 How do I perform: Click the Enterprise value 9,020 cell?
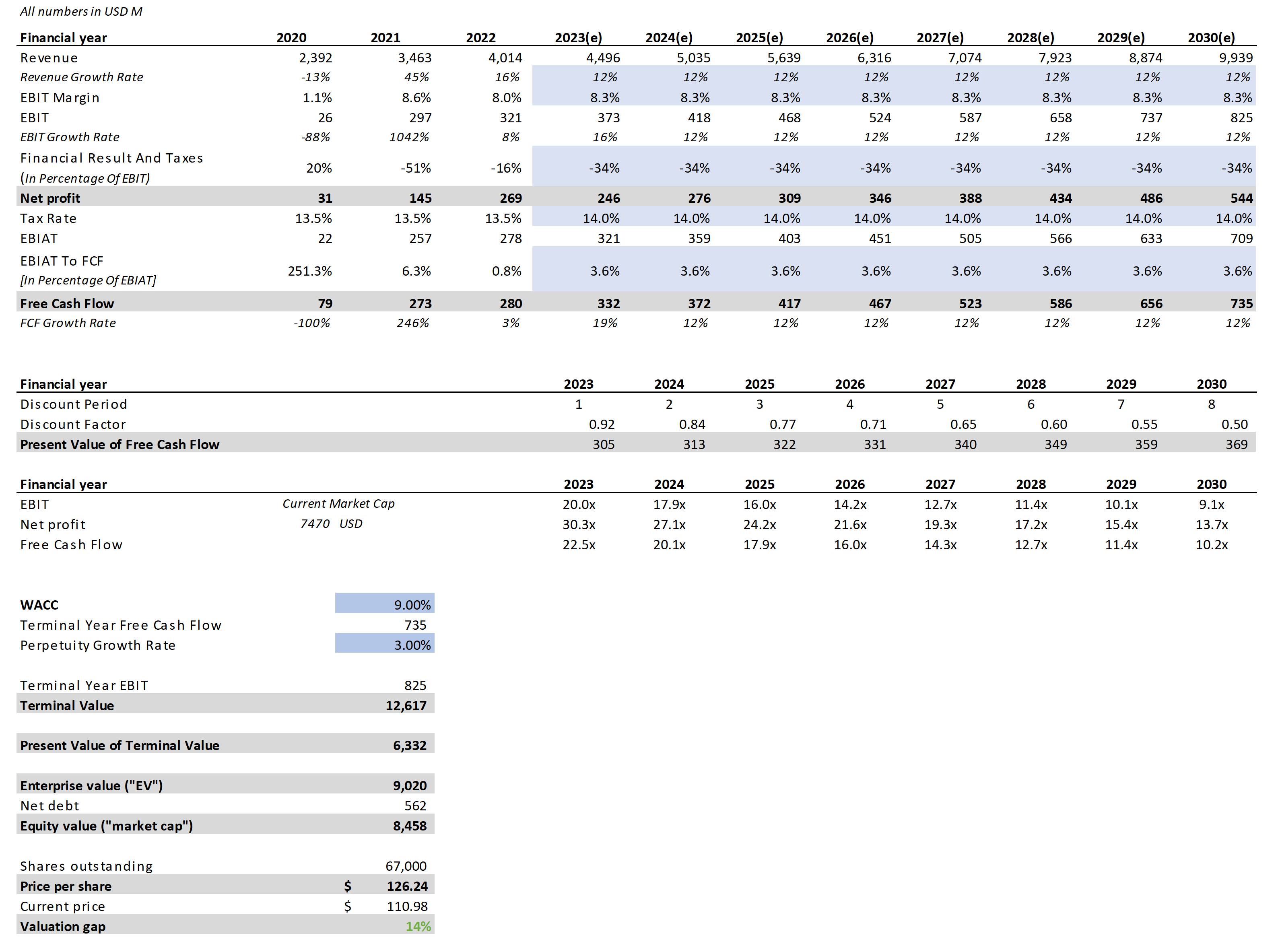tap(410, 785)
